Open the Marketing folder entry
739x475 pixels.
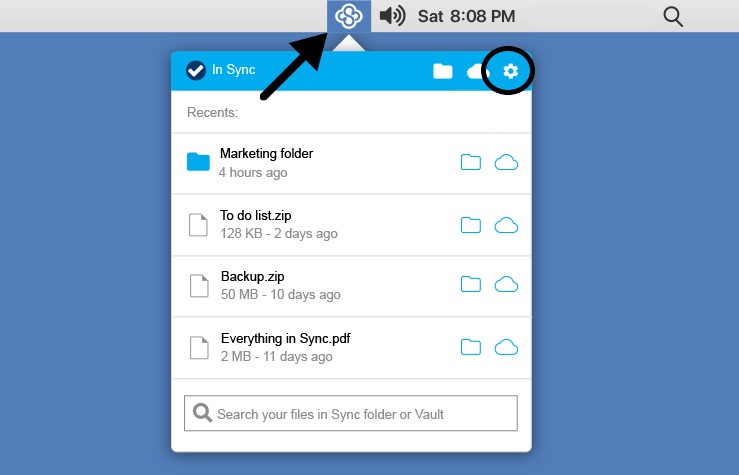coord(266,154)
